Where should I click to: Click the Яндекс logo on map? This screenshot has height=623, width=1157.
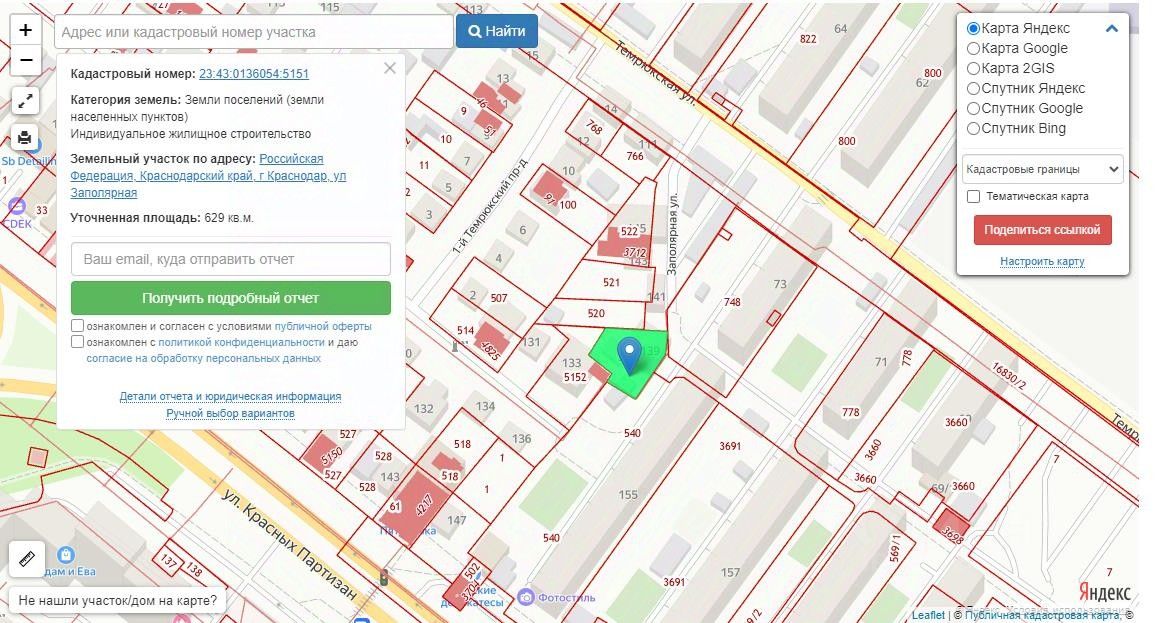click(1105, 592)
